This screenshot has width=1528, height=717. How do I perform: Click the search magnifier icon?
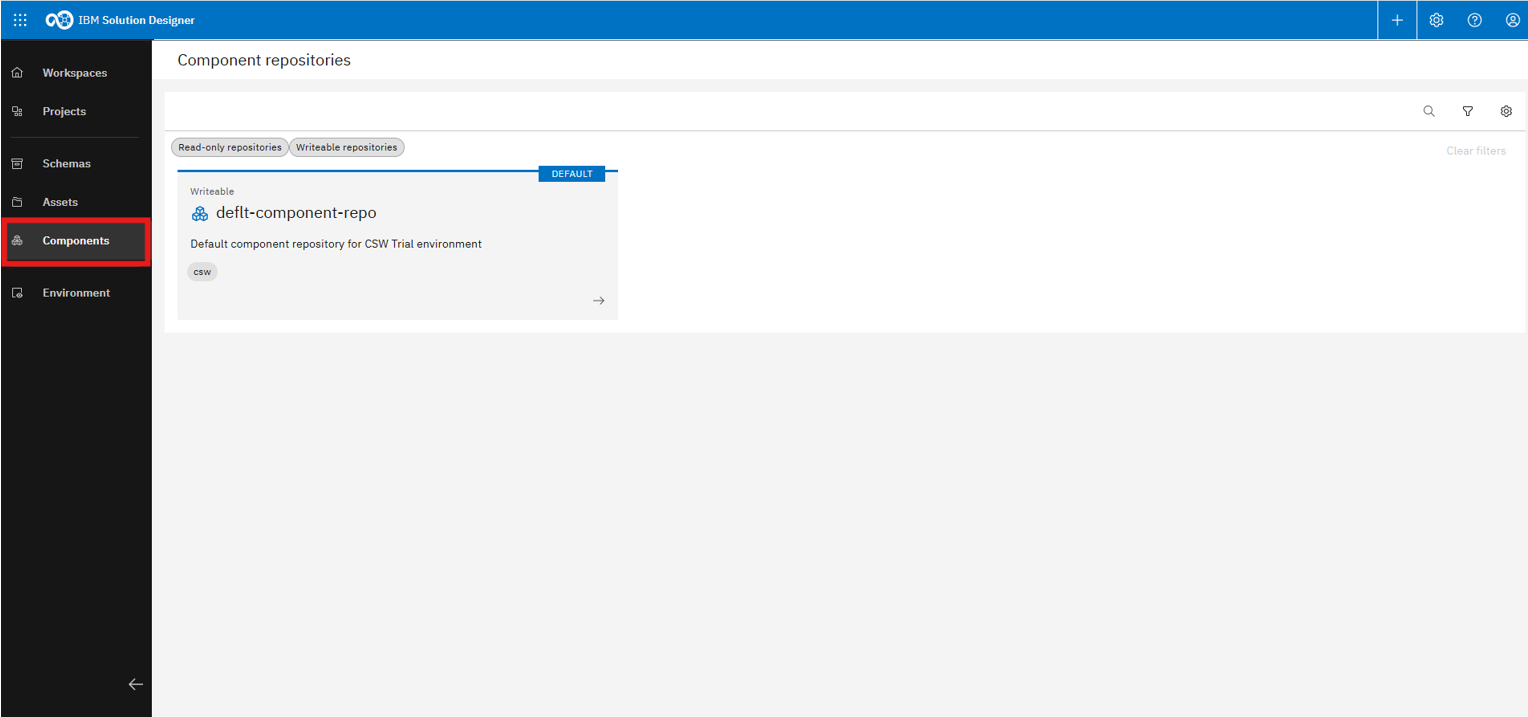coord(1429,111)
